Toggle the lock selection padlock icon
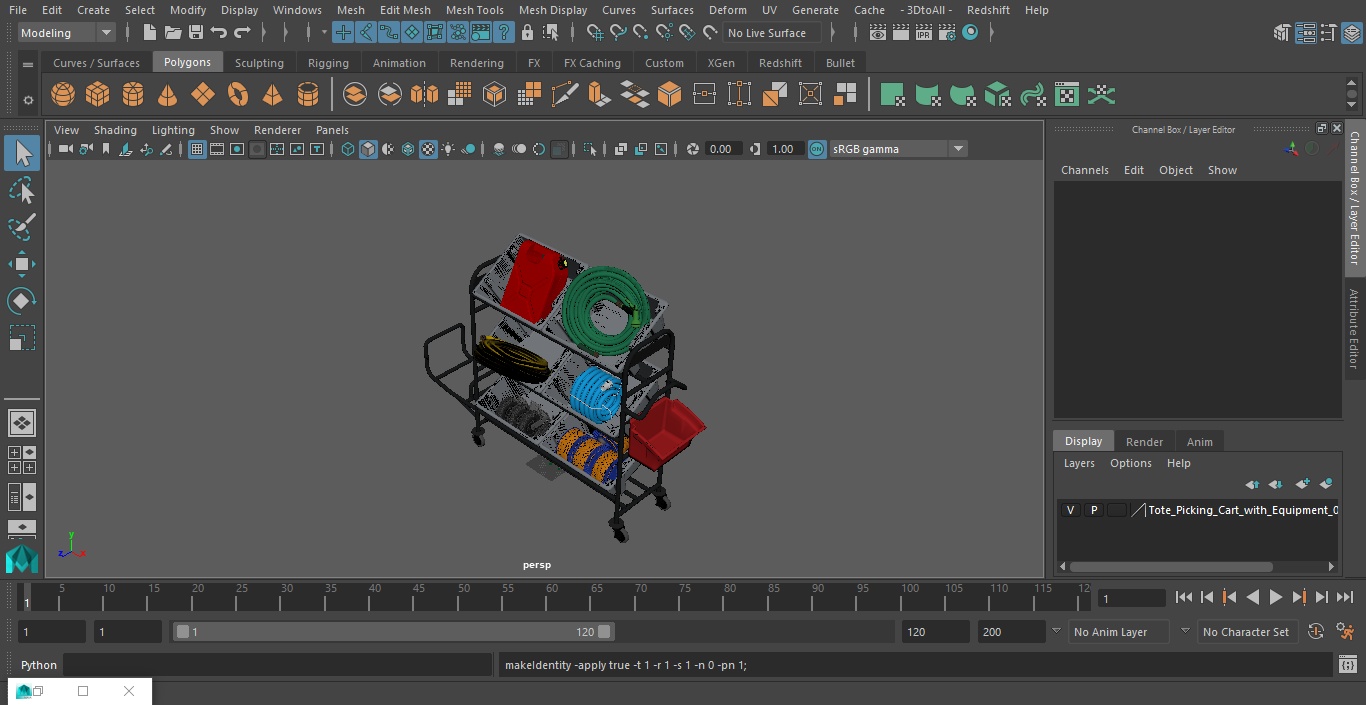 point(527,33)
